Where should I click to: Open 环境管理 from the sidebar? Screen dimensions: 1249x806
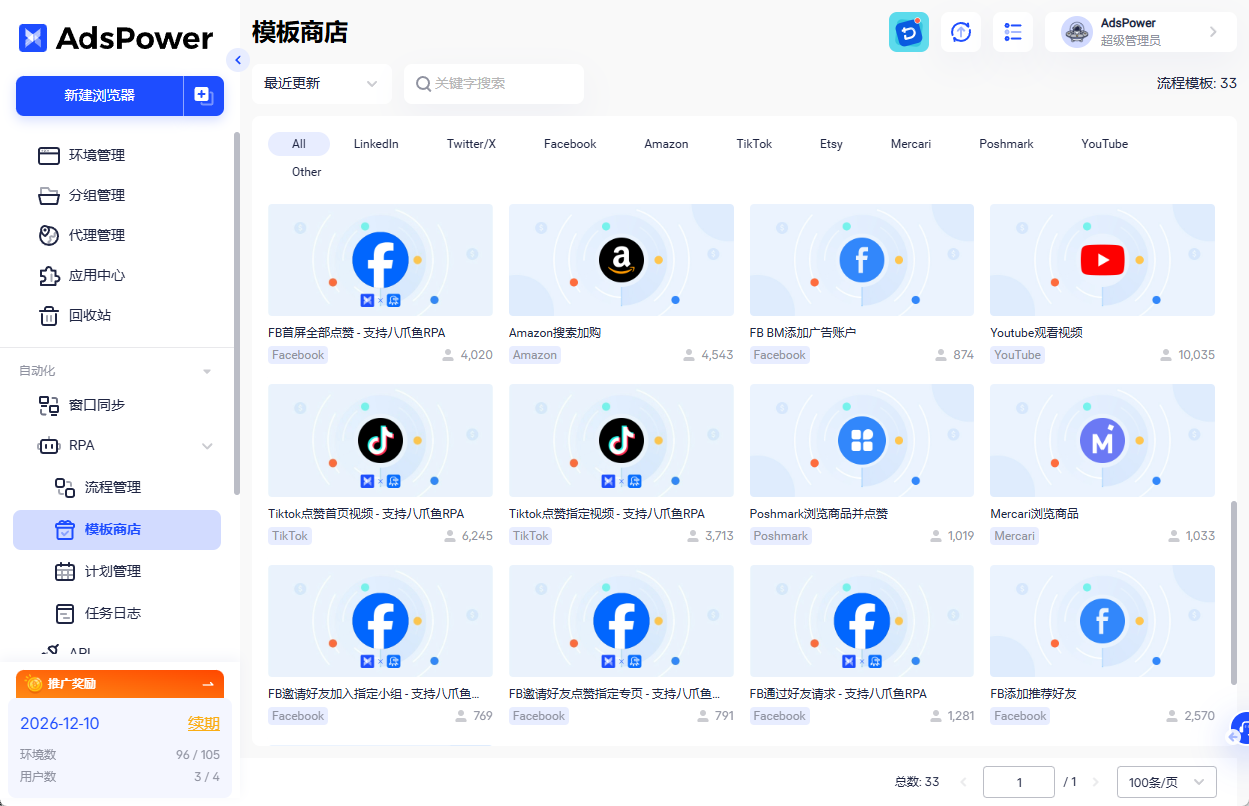[x=96, y=155]
